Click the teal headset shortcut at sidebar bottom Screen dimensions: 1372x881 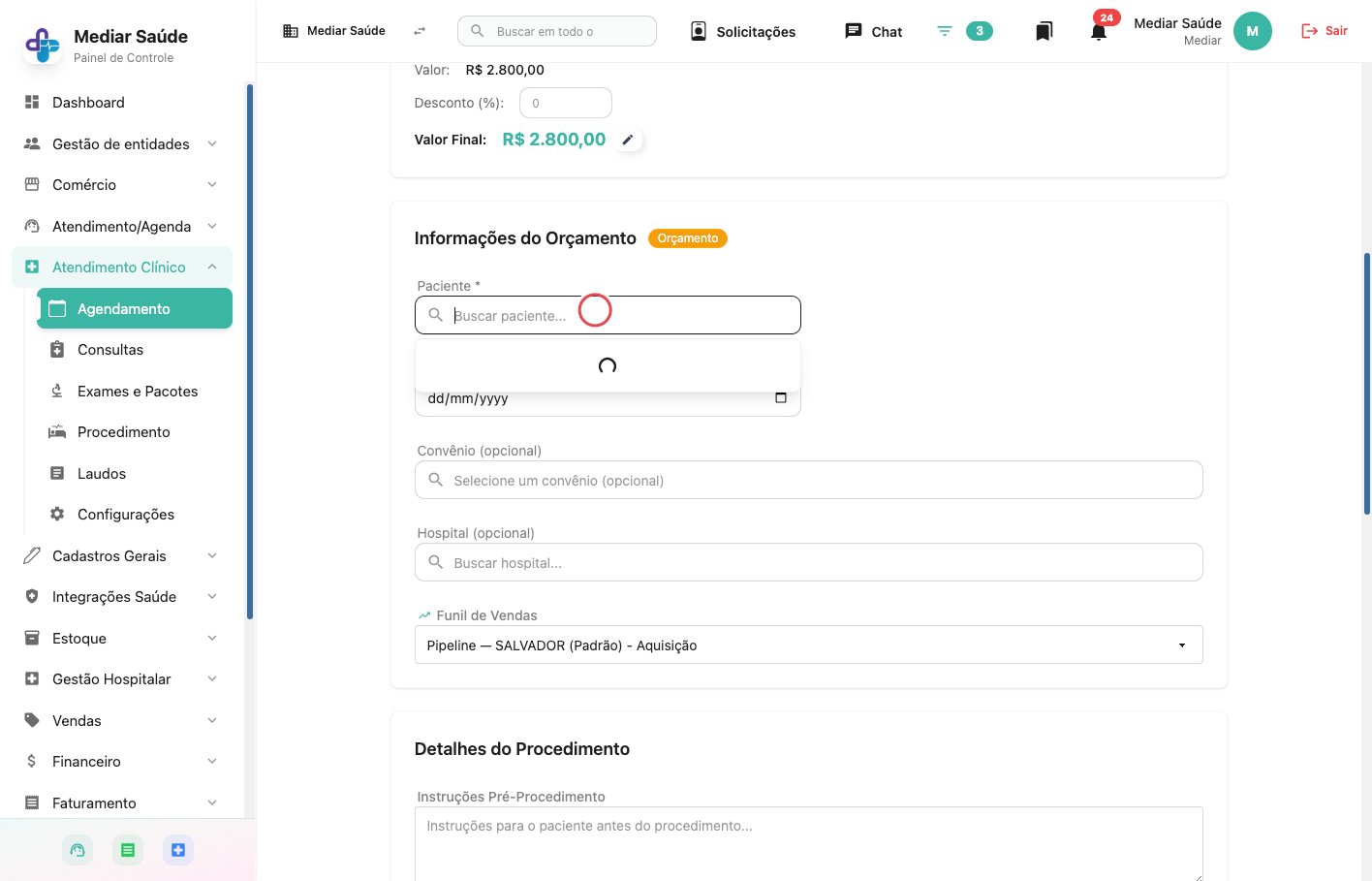[78, 850]
